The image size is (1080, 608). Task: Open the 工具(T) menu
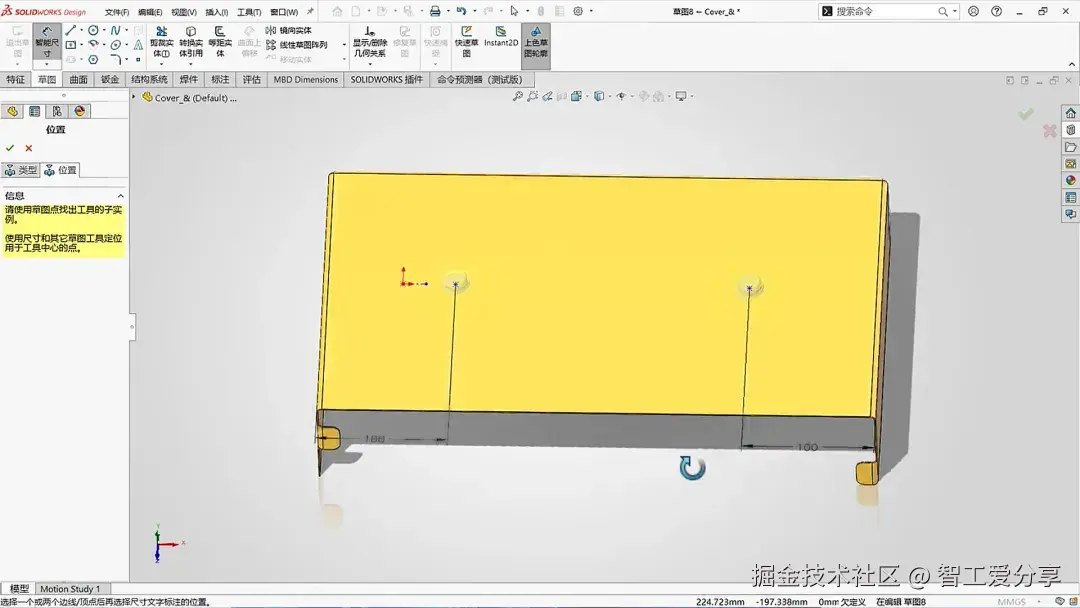click(249, 12)
